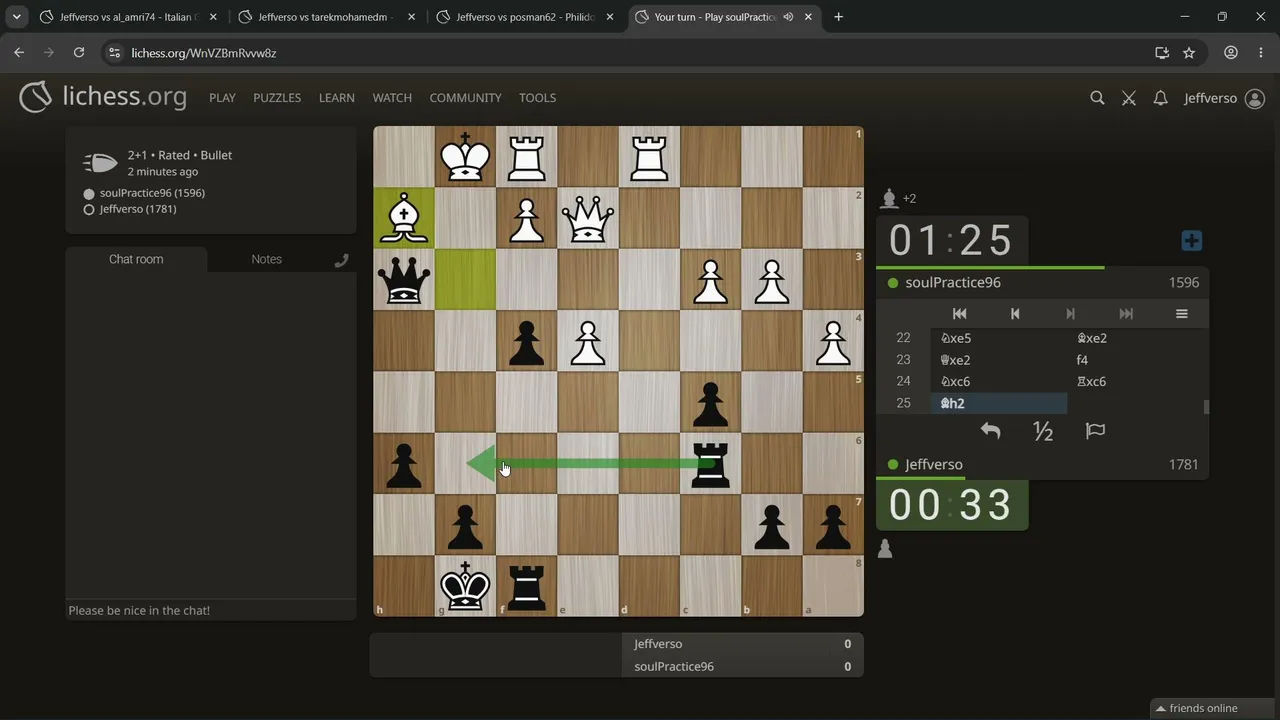Click soulPractice96 name above the move list

[953, 283]
